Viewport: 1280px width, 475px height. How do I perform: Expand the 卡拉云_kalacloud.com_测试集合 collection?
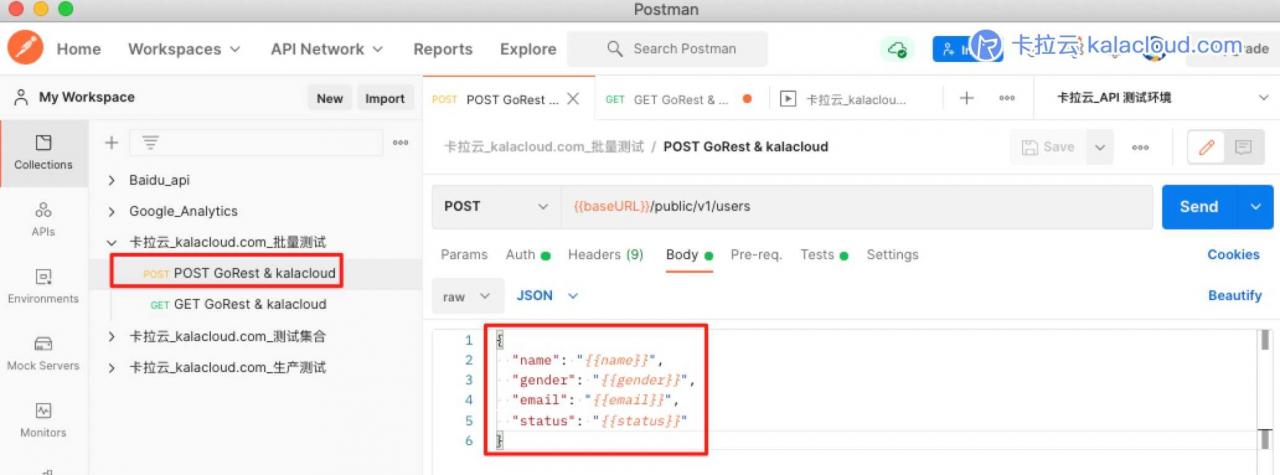112,337
